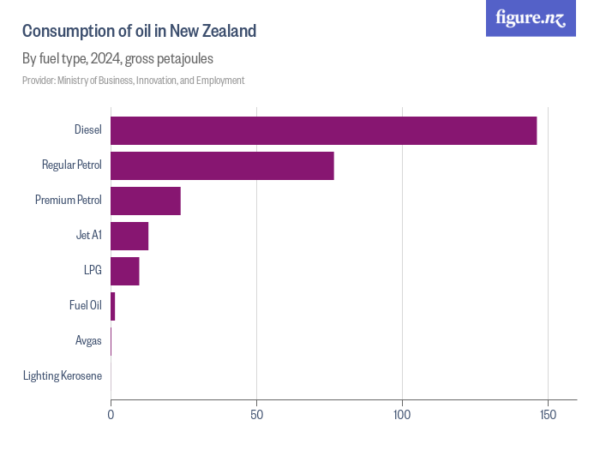Click the 150 x-axis tick label
Viewport: 600px width, 450px height.
[x=548, y=415]
